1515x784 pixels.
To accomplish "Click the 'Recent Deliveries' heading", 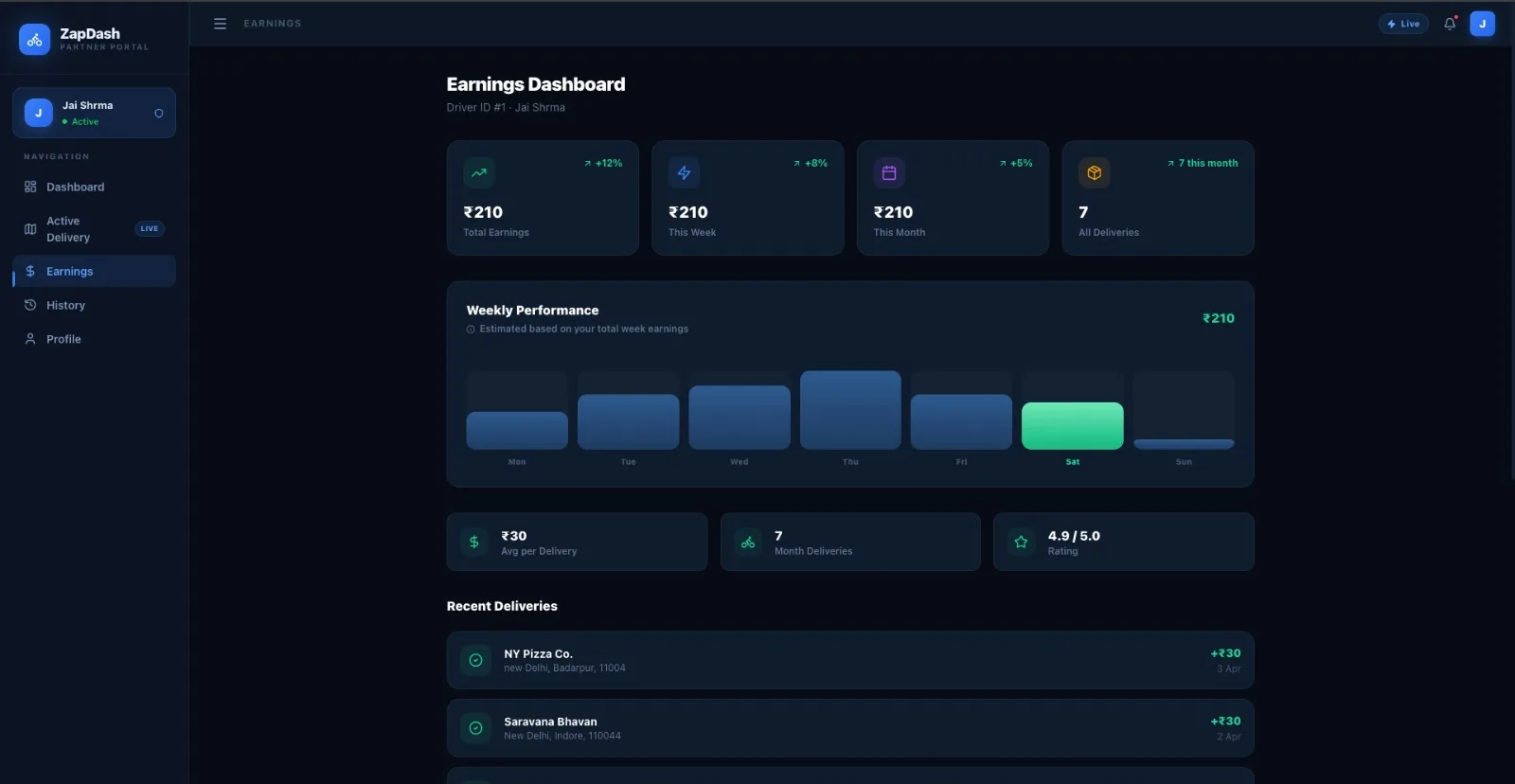I will [502, 606].
